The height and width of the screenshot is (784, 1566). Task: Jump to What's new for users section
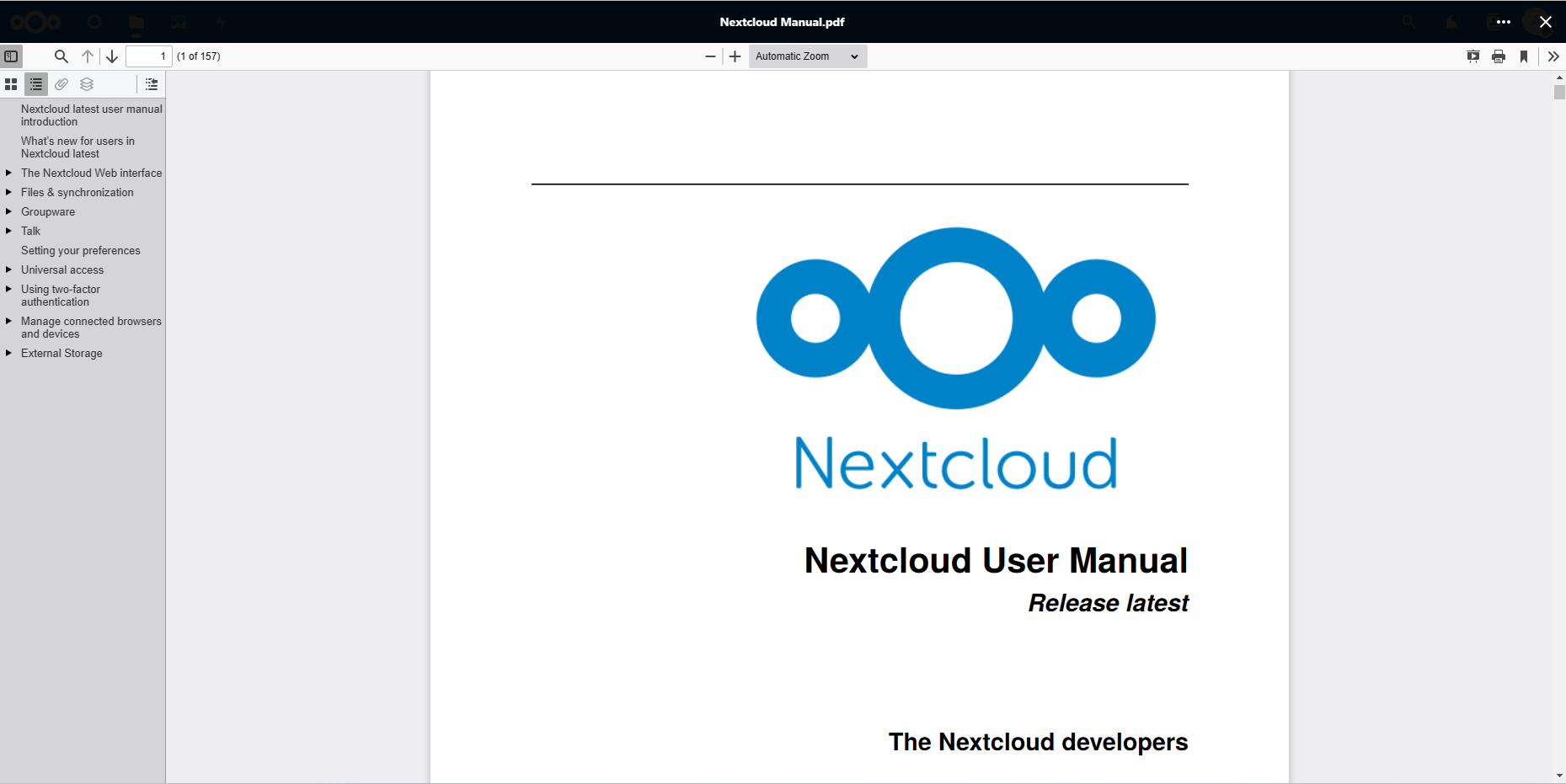tap(77, 147)
